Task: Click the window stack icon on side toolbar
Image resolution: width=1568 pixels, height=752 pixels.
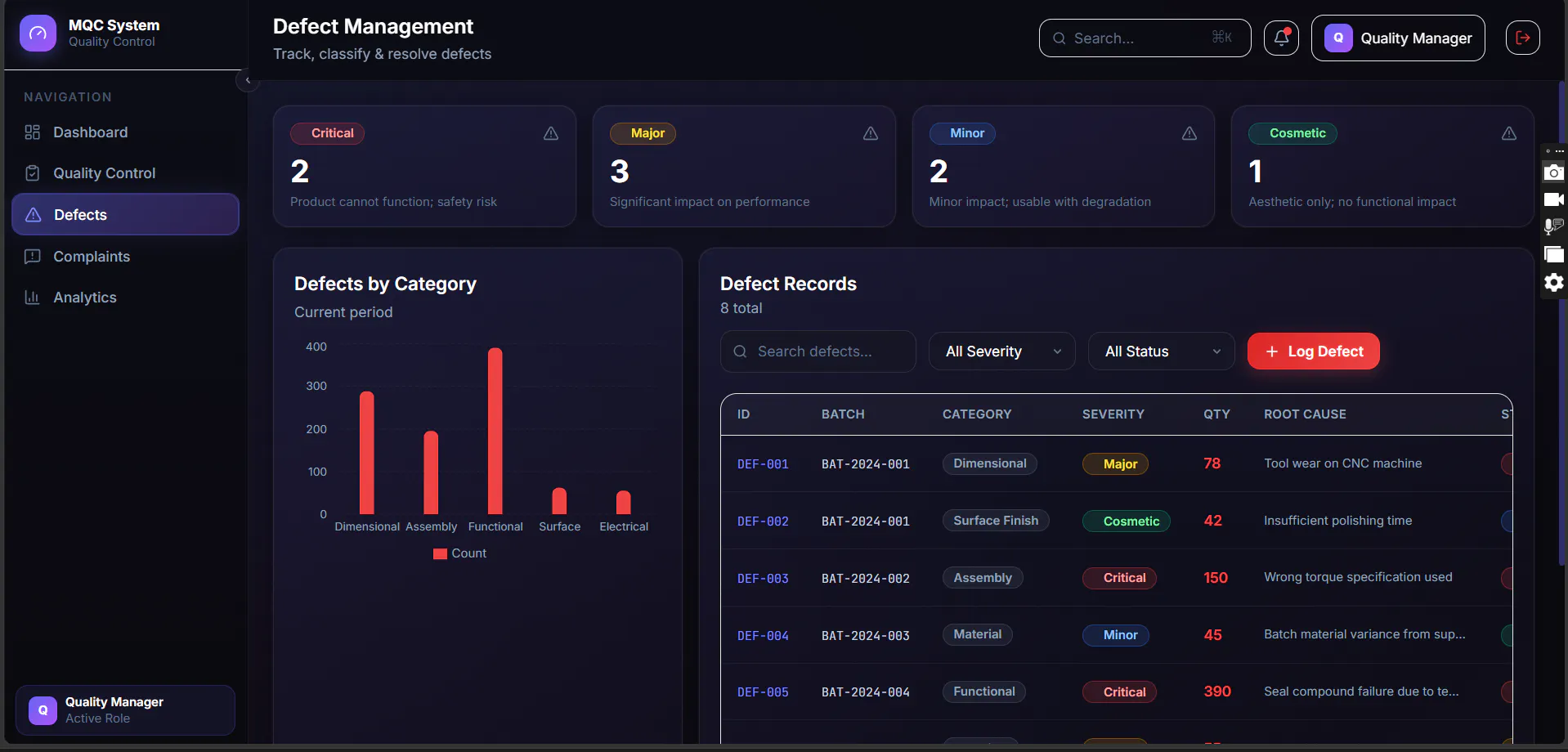Action: pyautogui.click(x=1553, y=254)
